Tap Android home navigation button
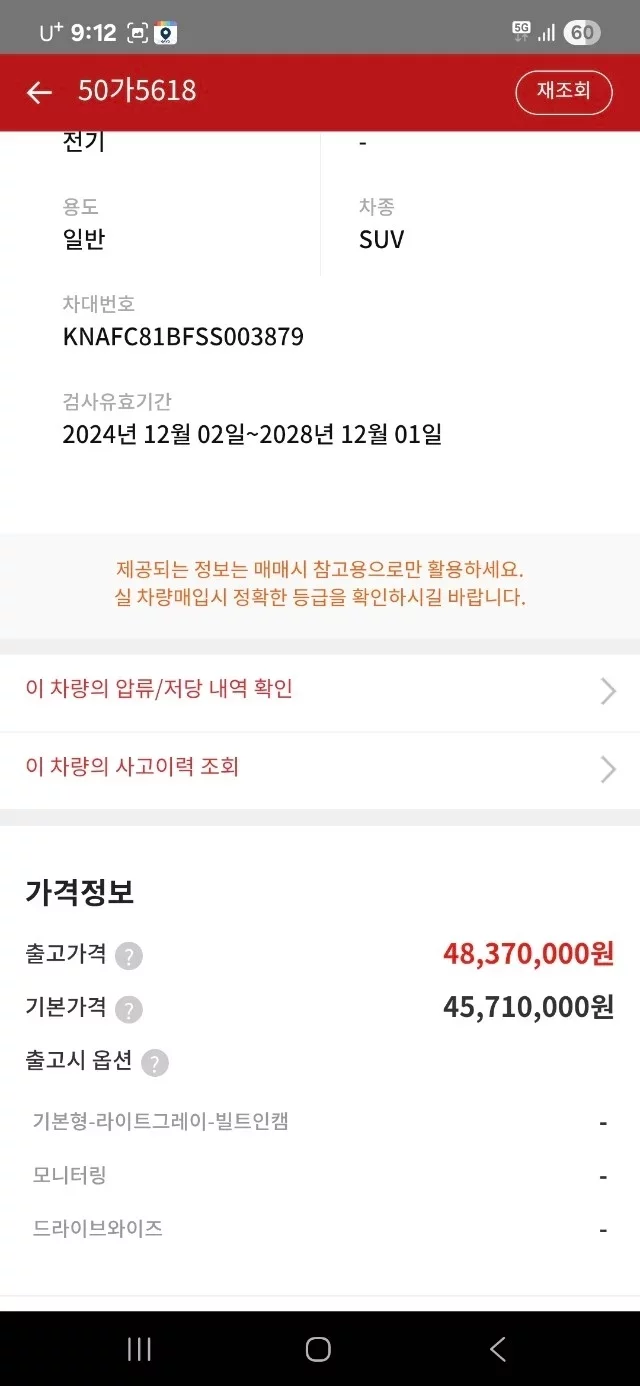This screenshot has height=1386, width=640. click(x=318, y=1349)
